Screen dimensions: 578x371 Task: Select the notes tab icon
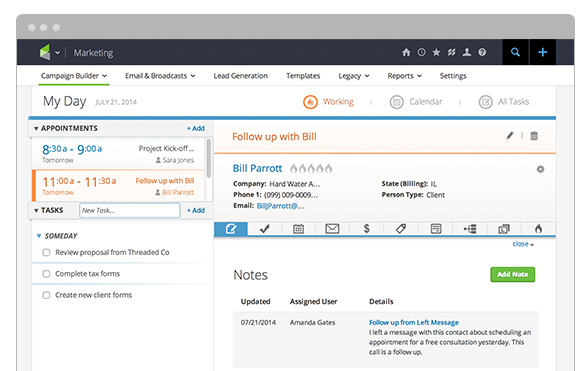click(231, 229)
